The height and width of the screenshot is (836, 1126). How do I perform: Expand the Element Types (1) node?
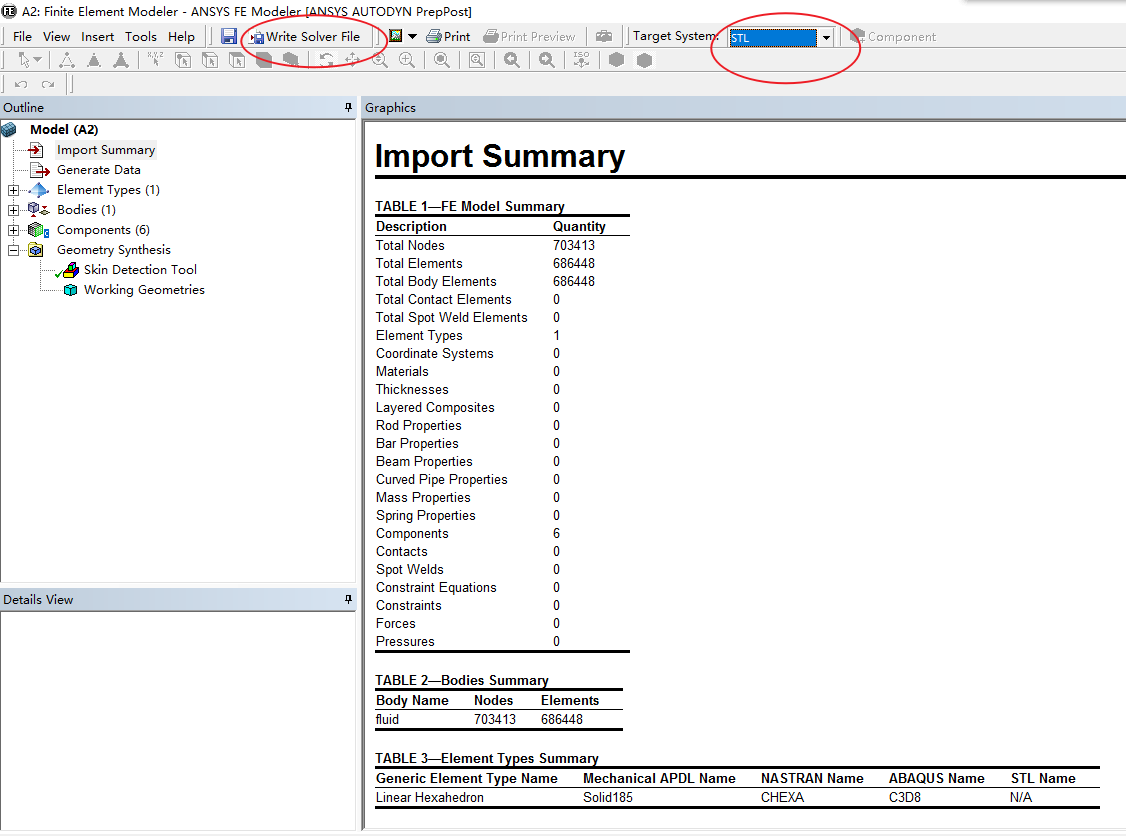[13, 190]
